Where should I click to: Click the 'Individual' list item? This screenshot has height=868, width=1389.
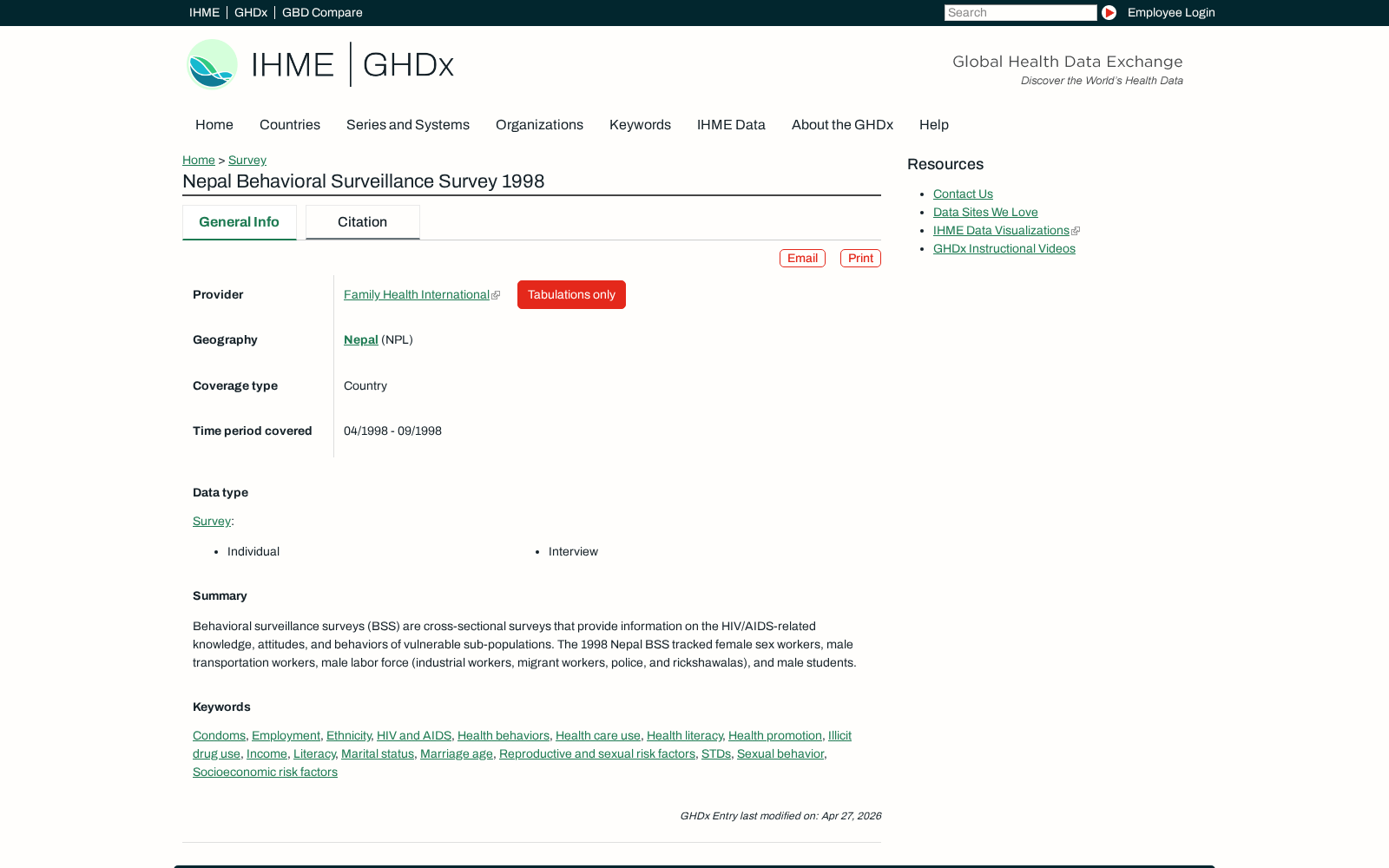coord(253,552)
